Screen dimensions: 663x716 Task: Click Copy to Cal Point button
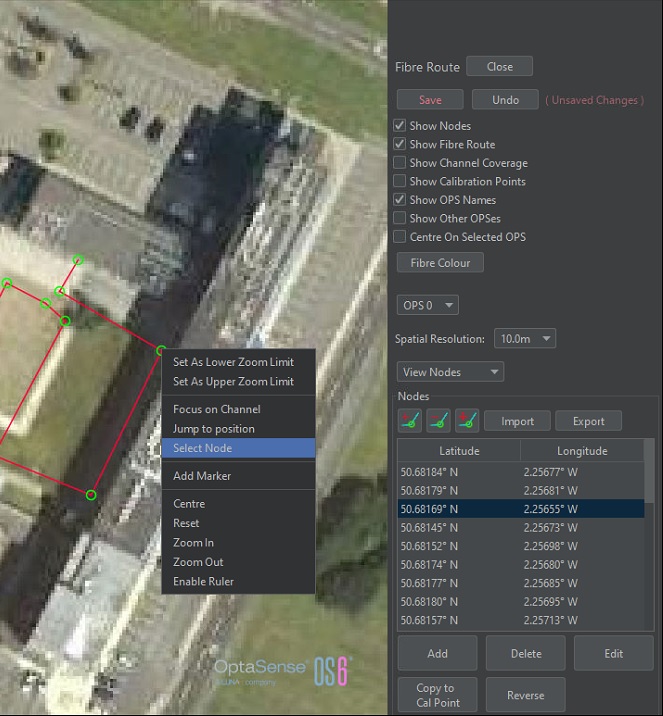[x=437, y=695]
